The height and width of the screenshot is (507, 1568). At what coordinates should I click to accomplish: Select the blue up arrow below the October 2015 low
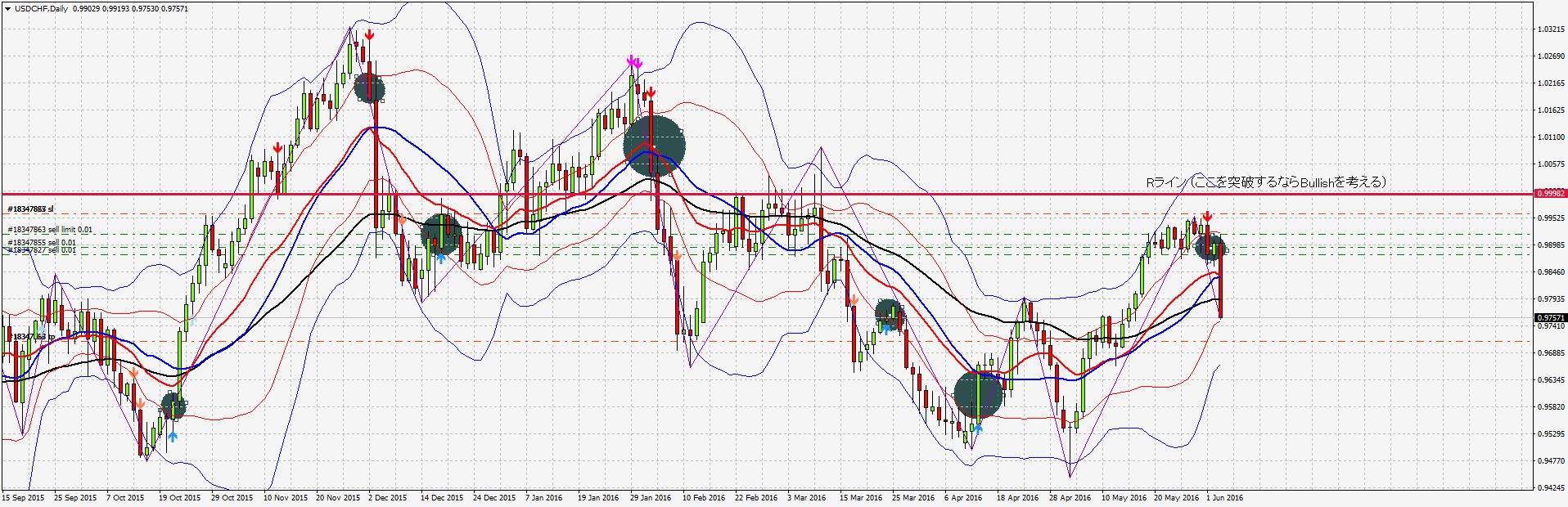pyautogui.click(x=172, y=437)
